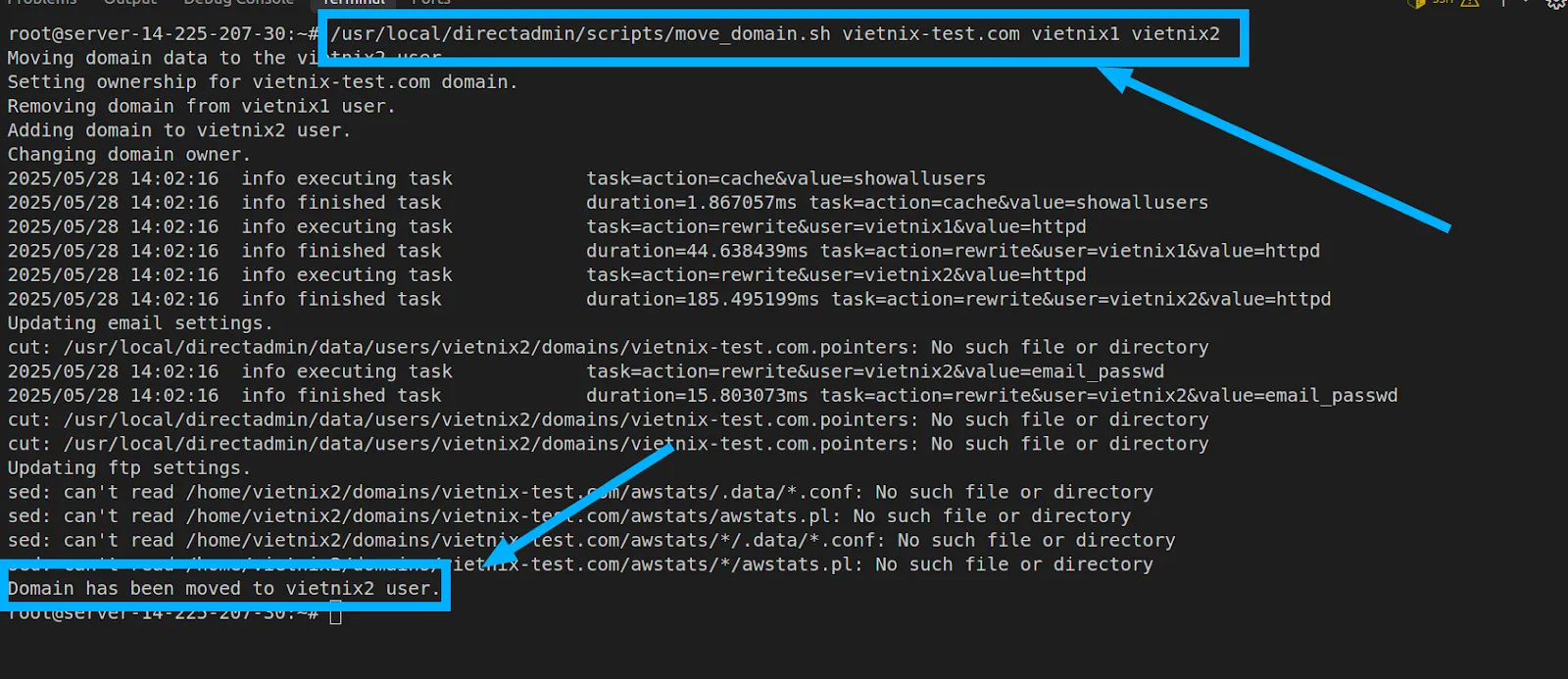Viewport: 1568px width, 679px height.
Task: Click the sed error mentioning 'awstats/awstats.pl'
Action: 569,516
